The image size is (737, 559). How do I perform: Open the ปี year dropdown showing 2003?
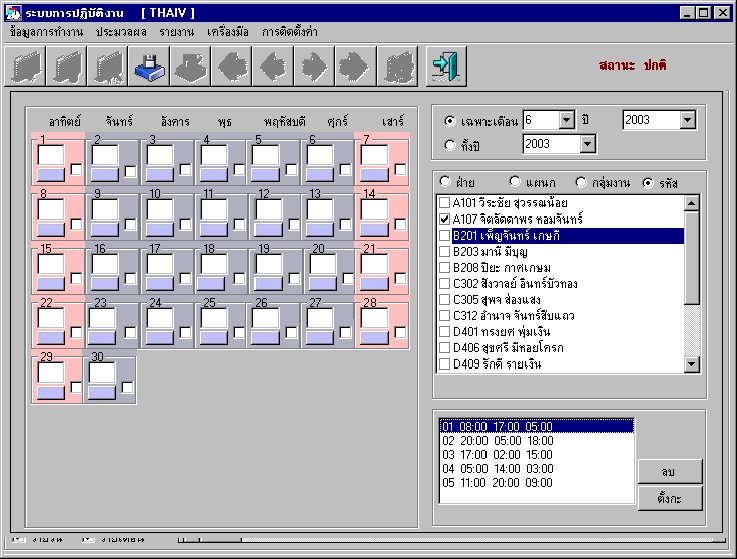tap(688, 120)
